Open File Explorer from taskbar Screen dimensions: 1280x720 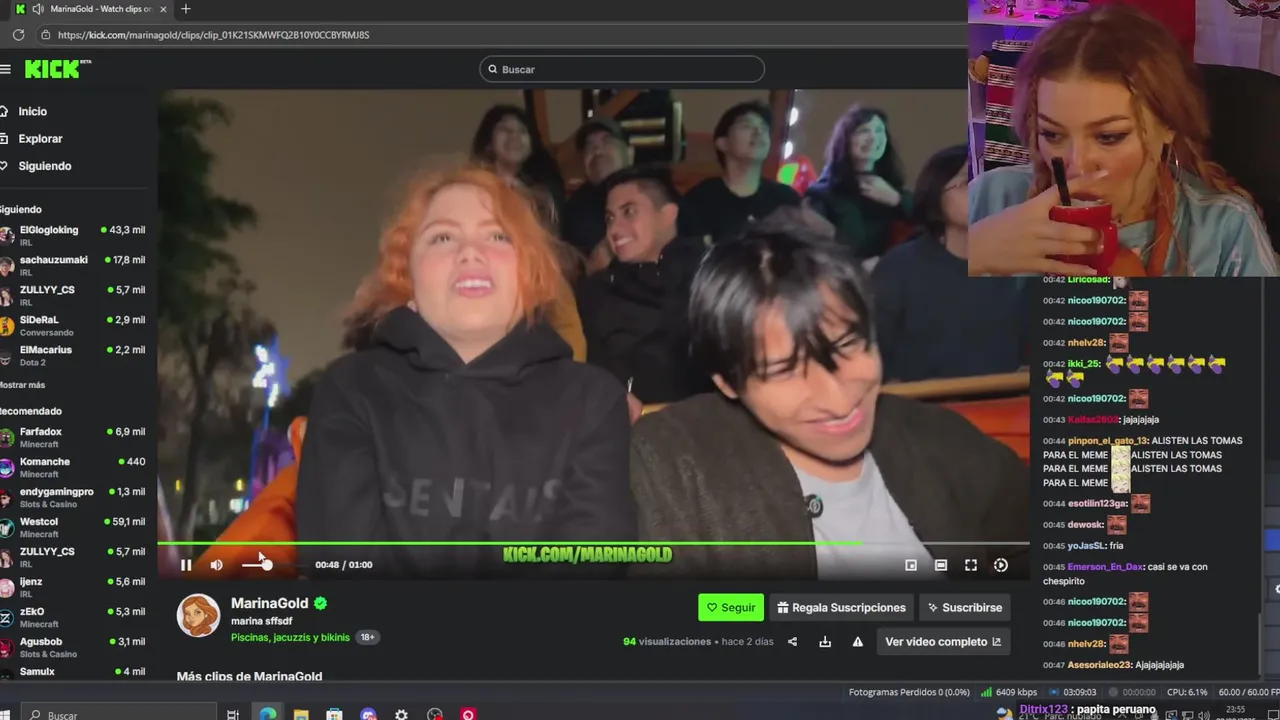(x=301, y=714)
